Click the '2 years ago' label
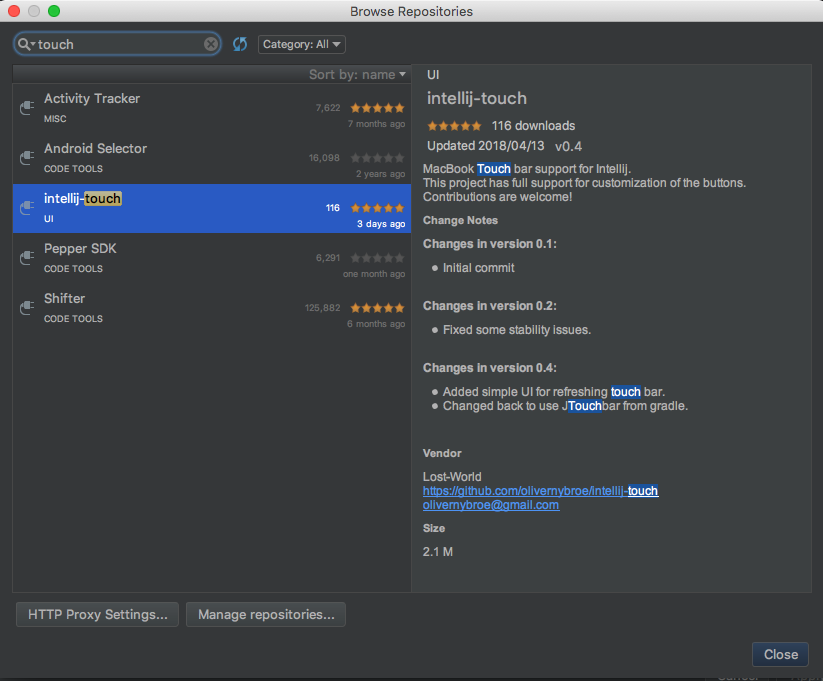Image resolution: width=823 pixels, height=681 pixels. (x=381, y=174)
